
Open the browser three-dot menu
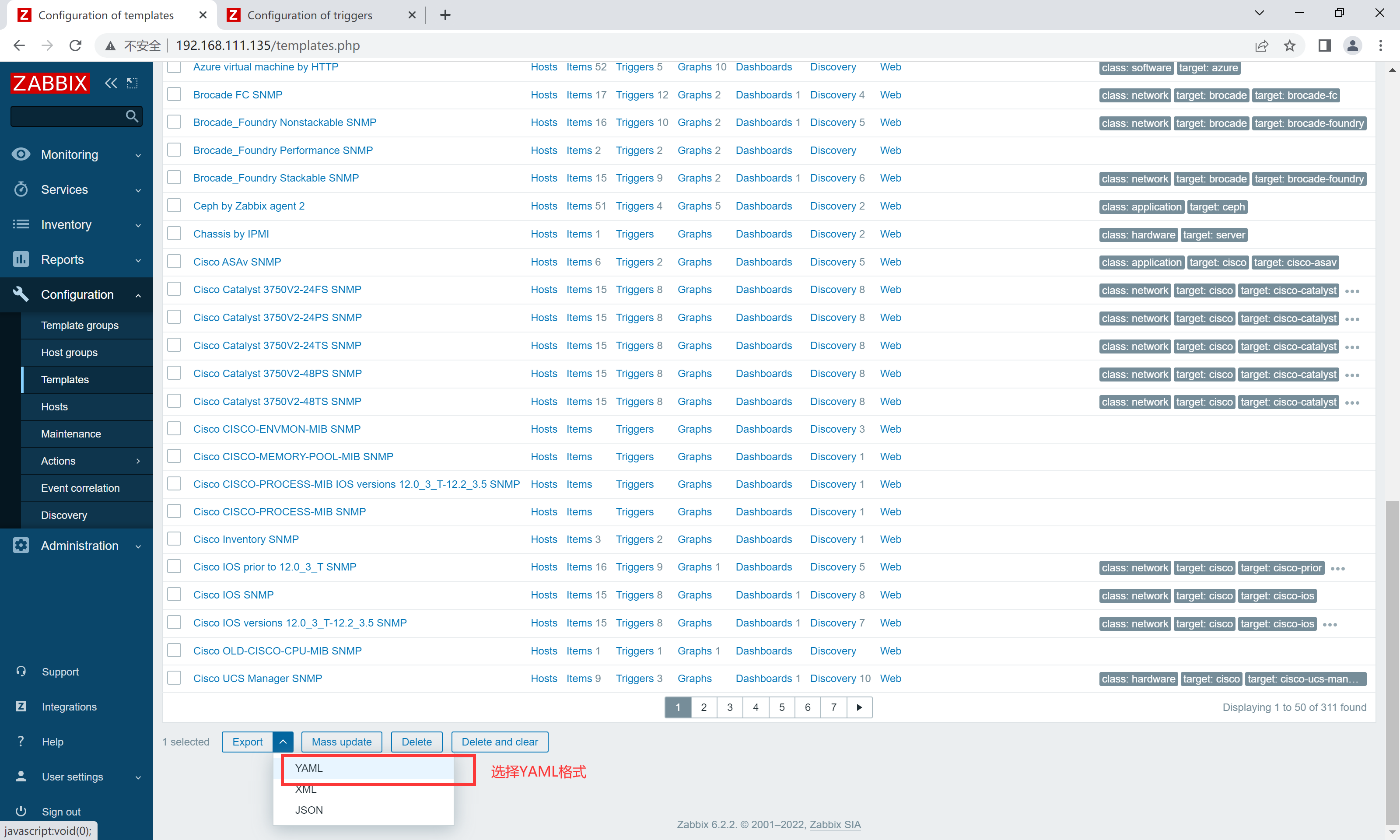point(1381,45)
